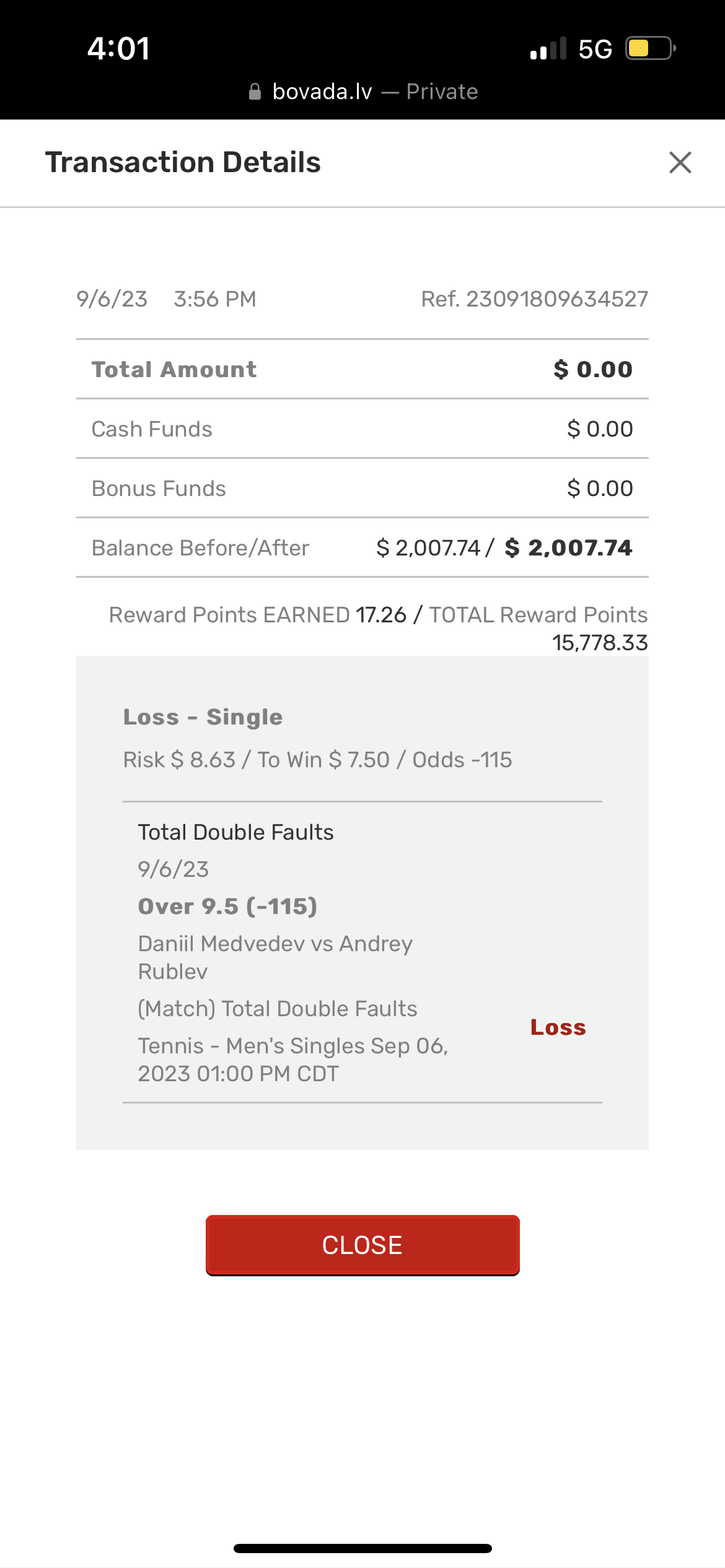Close the Transaction Details dialog with X

point(680,163)
